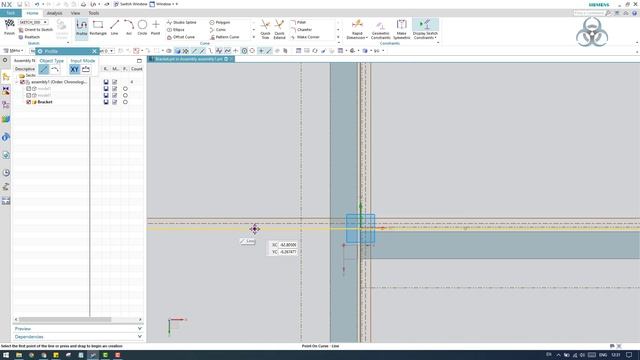
Task: Choose Polygon tool
Action: [x=220, y=22]
